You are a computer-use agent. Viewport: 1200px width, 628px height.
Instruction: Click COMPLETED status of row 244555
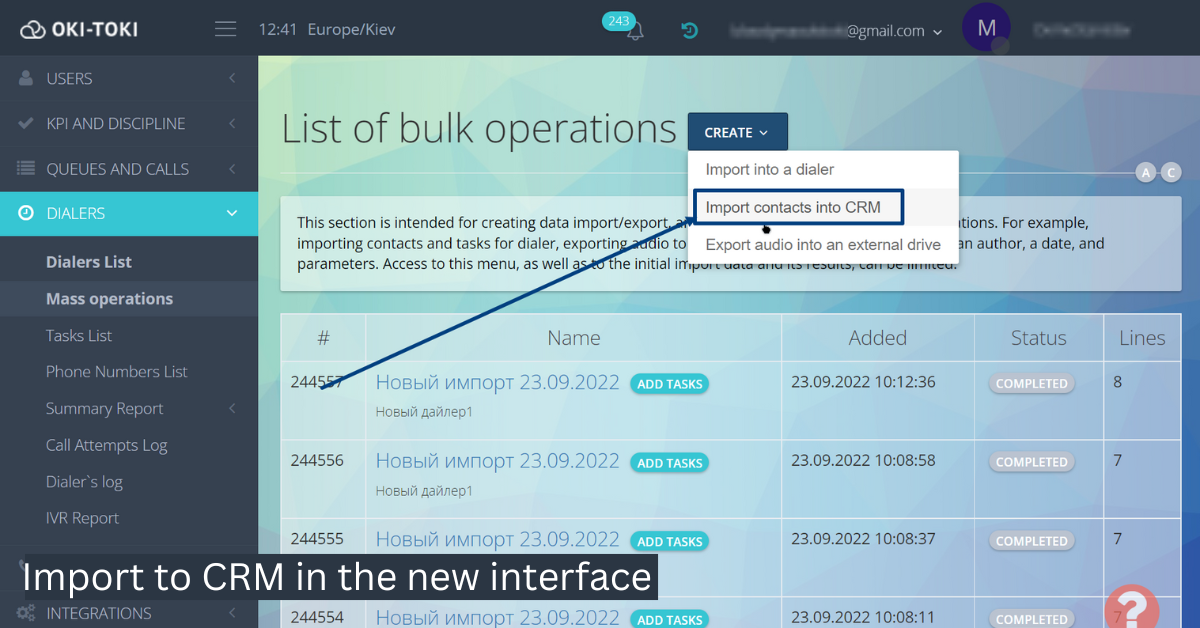click(x=1032, y=541)
